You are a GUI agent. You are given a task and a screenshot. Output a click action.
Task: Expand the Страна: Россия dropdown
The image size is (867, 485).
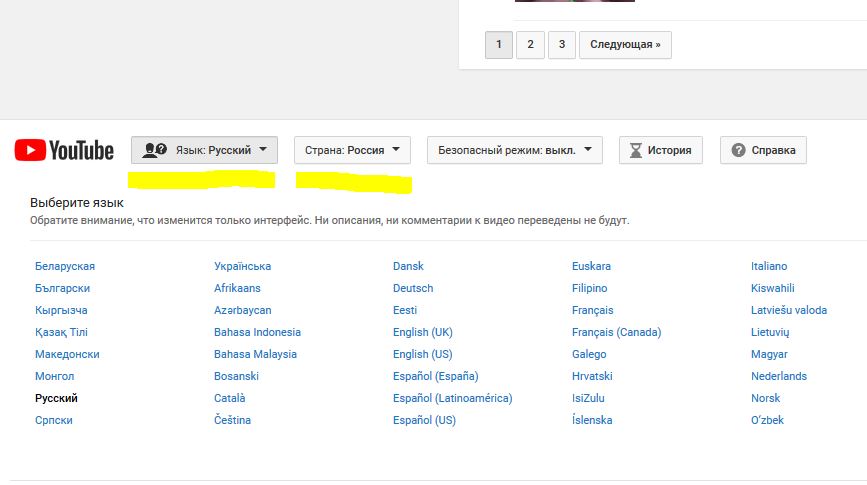[x=352, y=150]
